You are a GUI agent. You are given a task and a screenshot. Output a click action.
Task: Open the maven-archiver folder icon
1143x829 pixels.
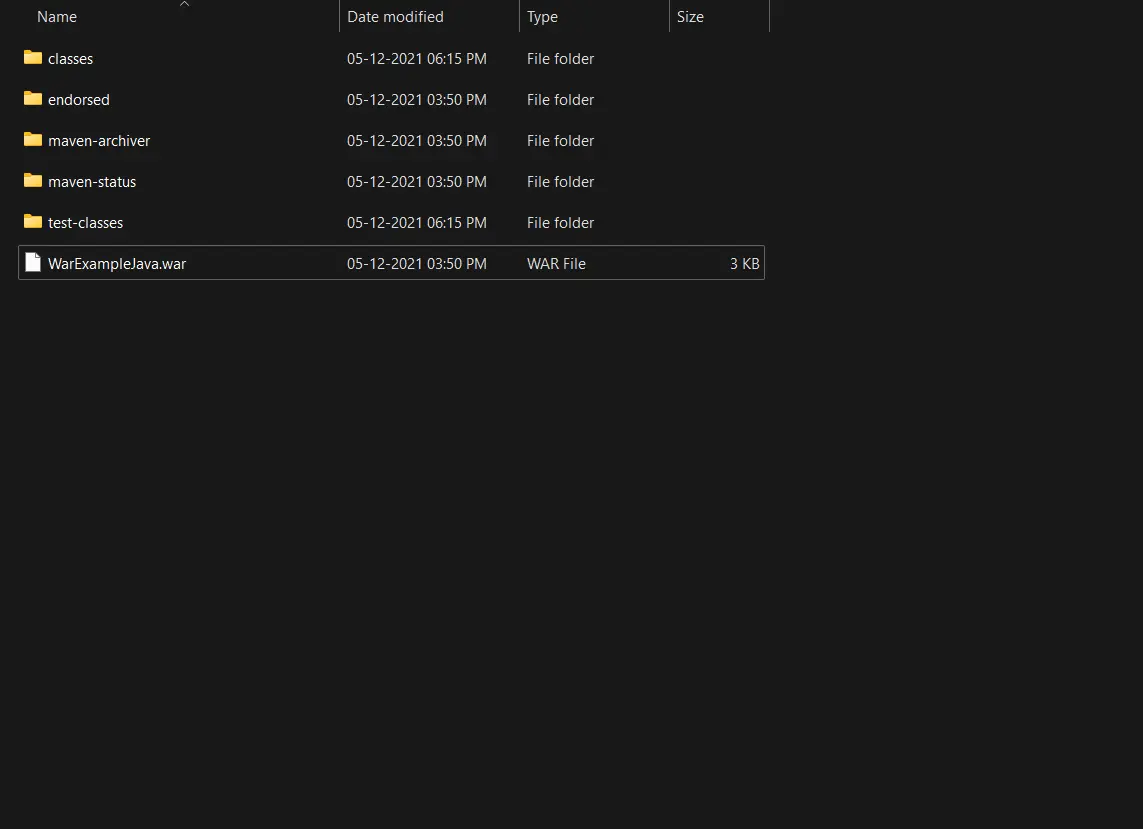(x=32, y=140)
